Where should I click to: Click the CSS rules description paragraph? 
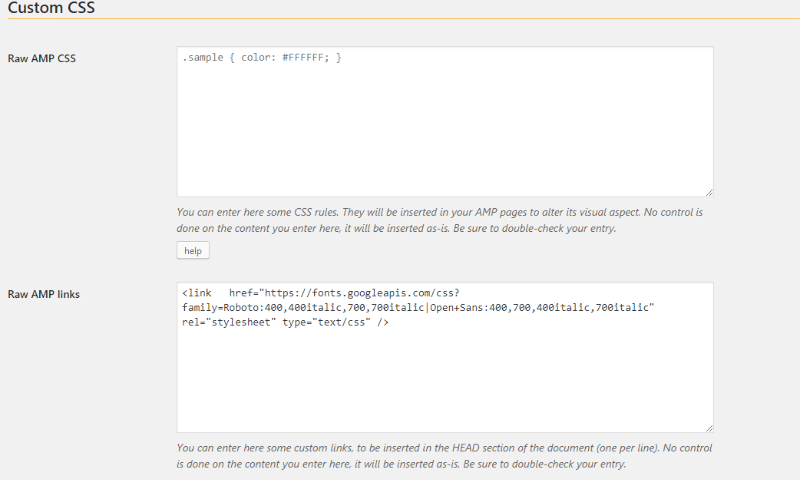(x=440, y=220)
